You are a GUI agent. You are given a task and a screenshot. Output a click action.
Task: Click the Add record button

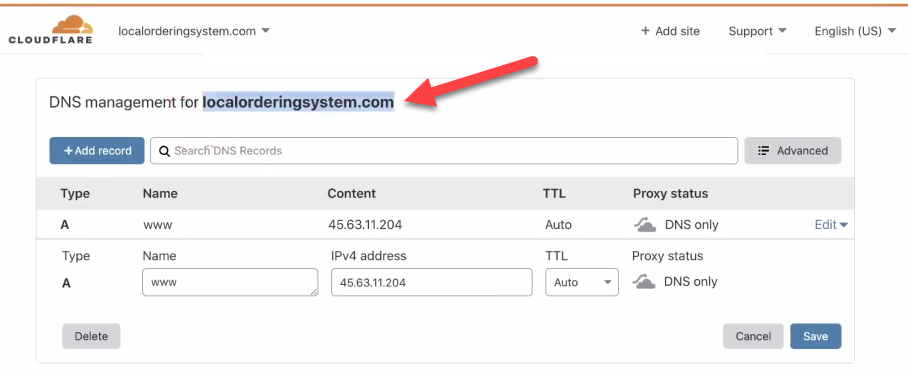point(97,151)
